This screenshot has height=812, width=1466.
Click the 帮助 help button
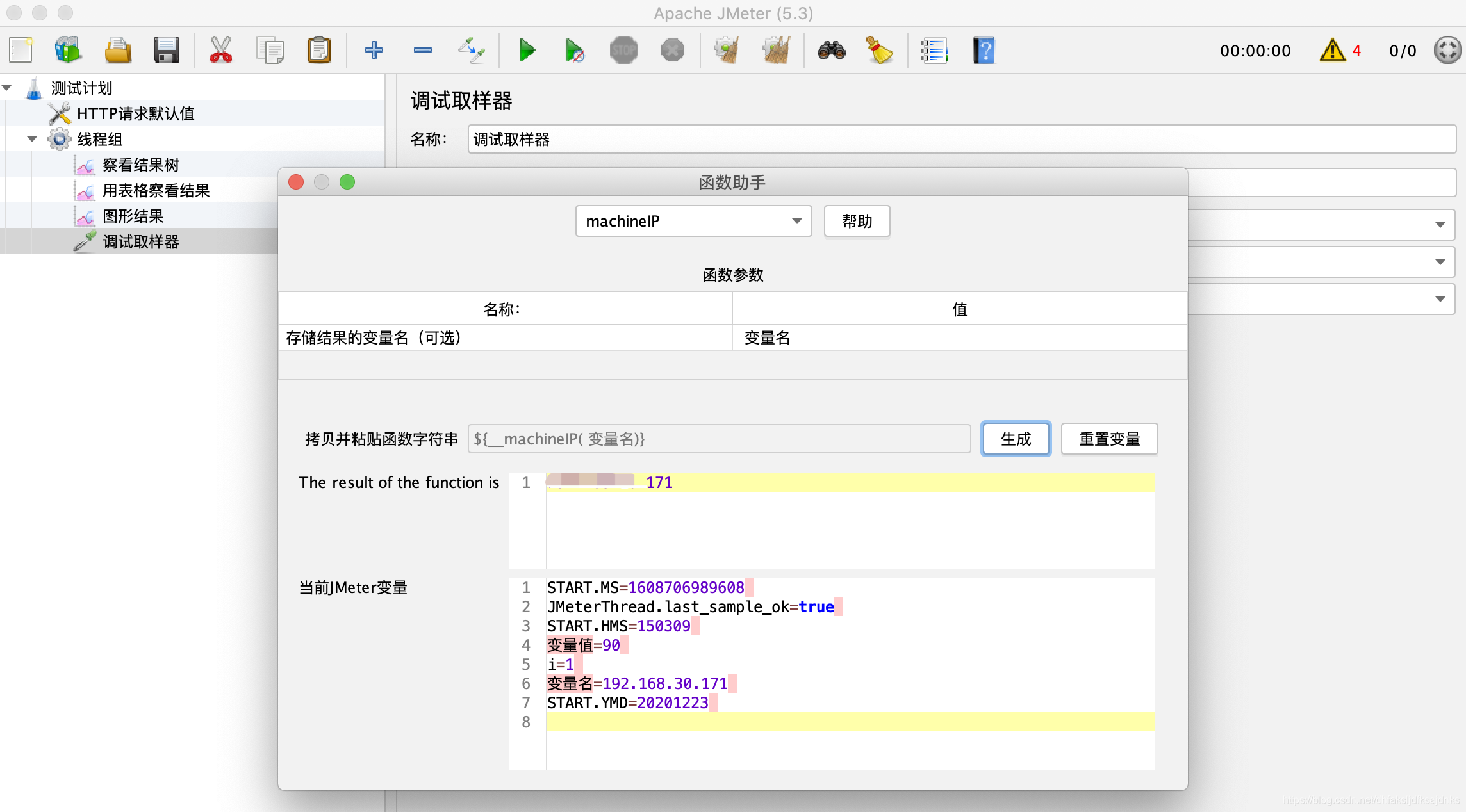pos(857,221)
